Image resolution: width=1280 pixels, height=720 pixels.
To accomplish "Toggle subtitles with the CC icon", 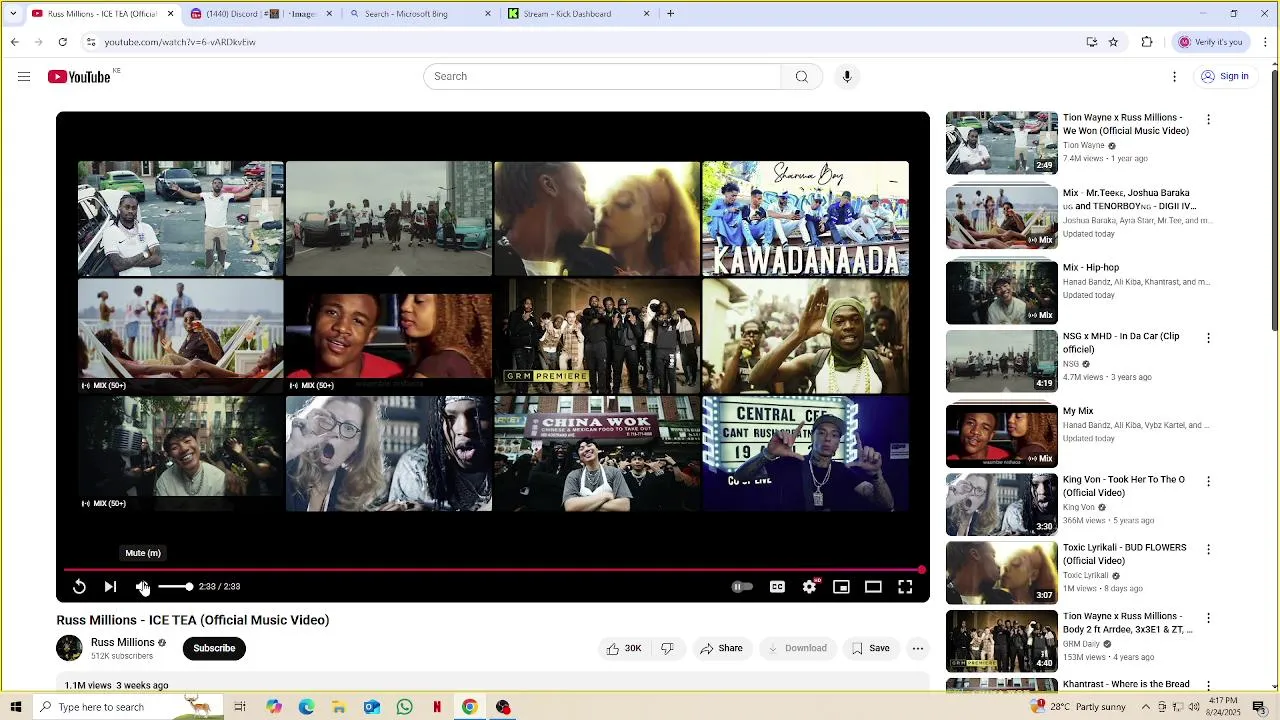I will point(777,587).
